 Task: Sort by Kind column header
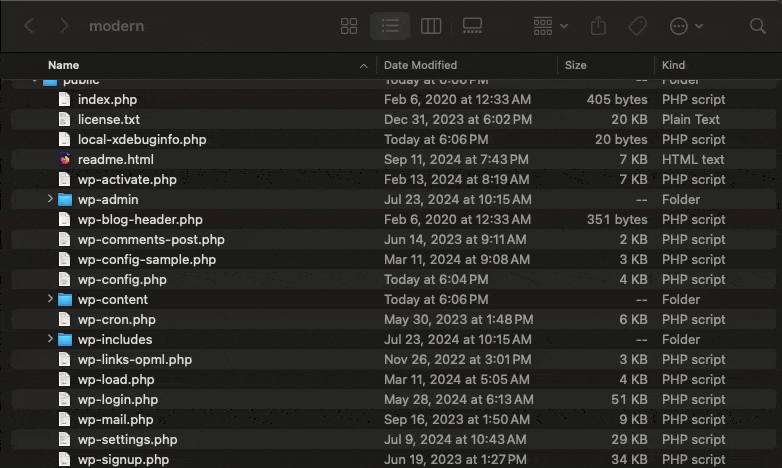[x=673, y=65]
